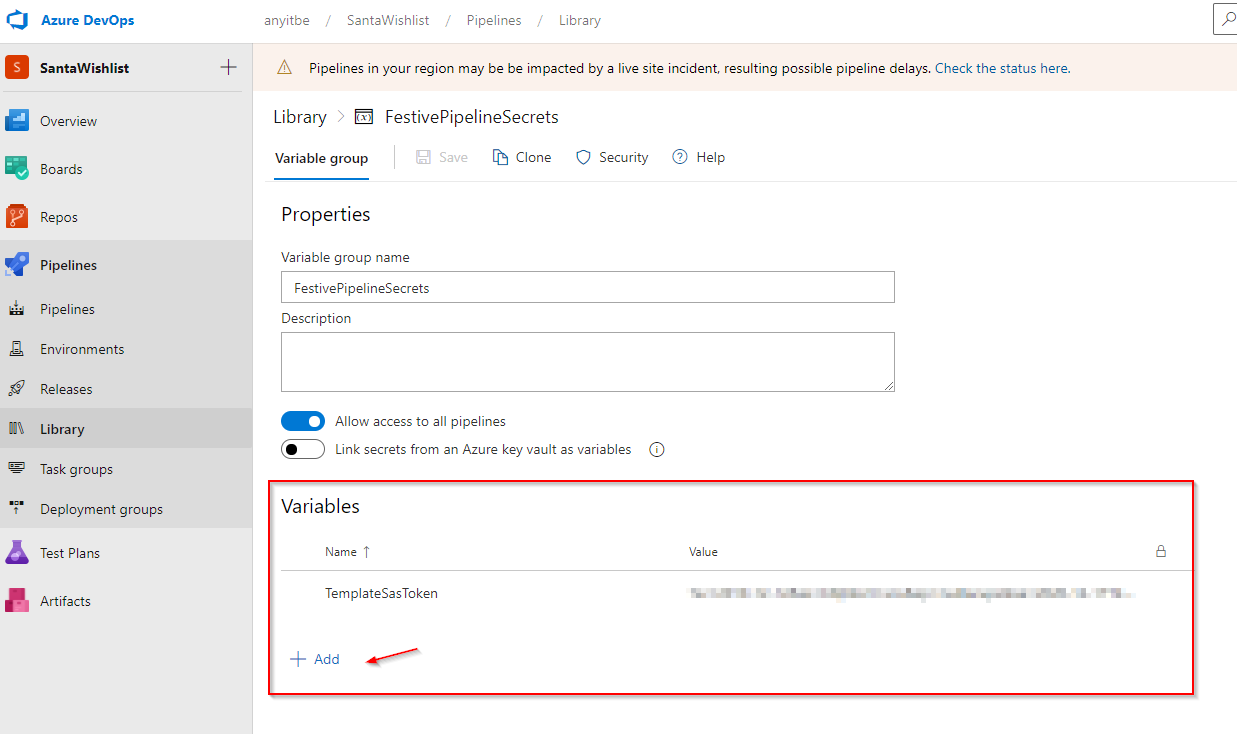Image resolution: width=1237 pixels, height=734 pixels.
Task: Click the Variable group name input field
Action: 588,287
